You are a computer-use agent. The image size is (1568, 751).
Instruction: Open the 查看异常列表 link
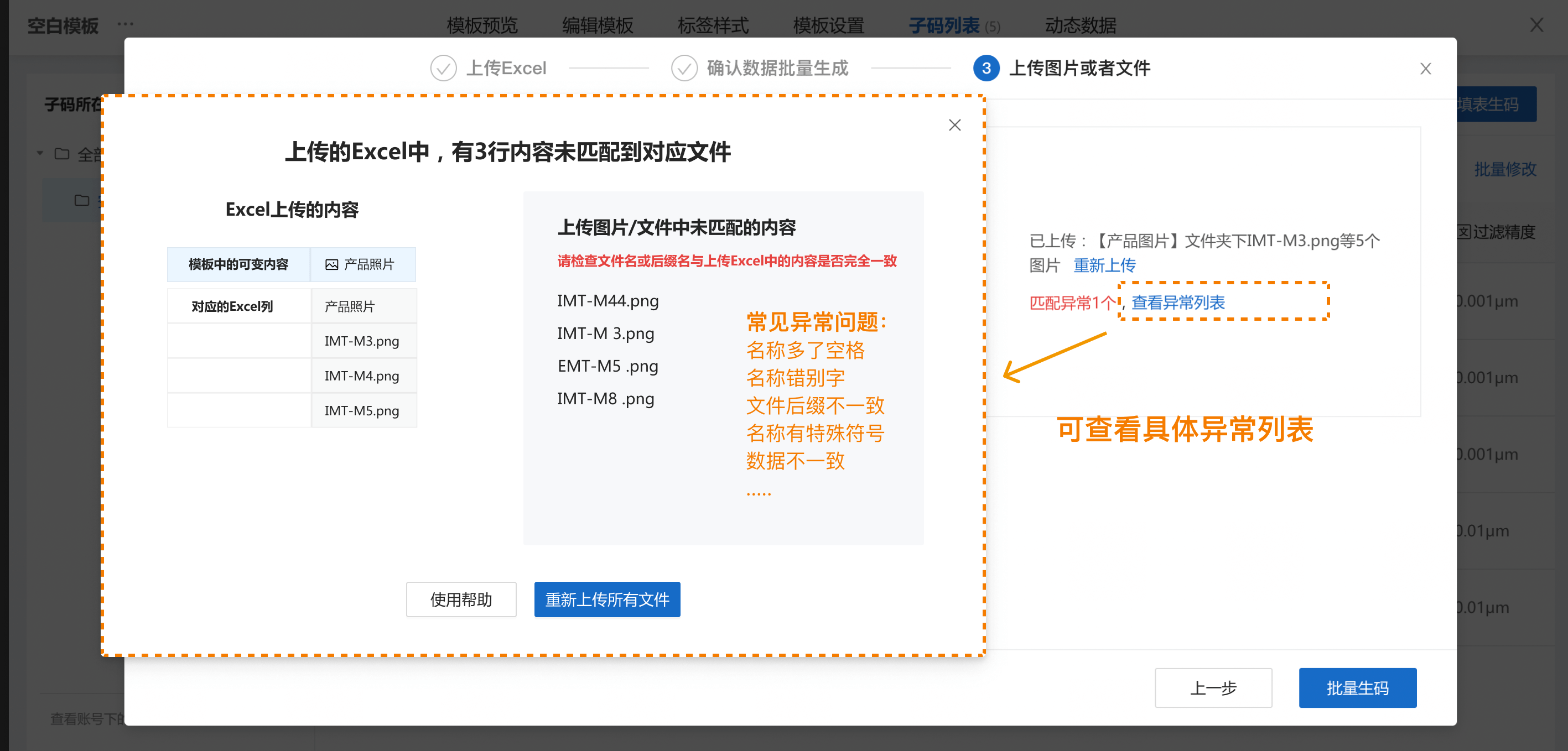(x=1178, y=303)
